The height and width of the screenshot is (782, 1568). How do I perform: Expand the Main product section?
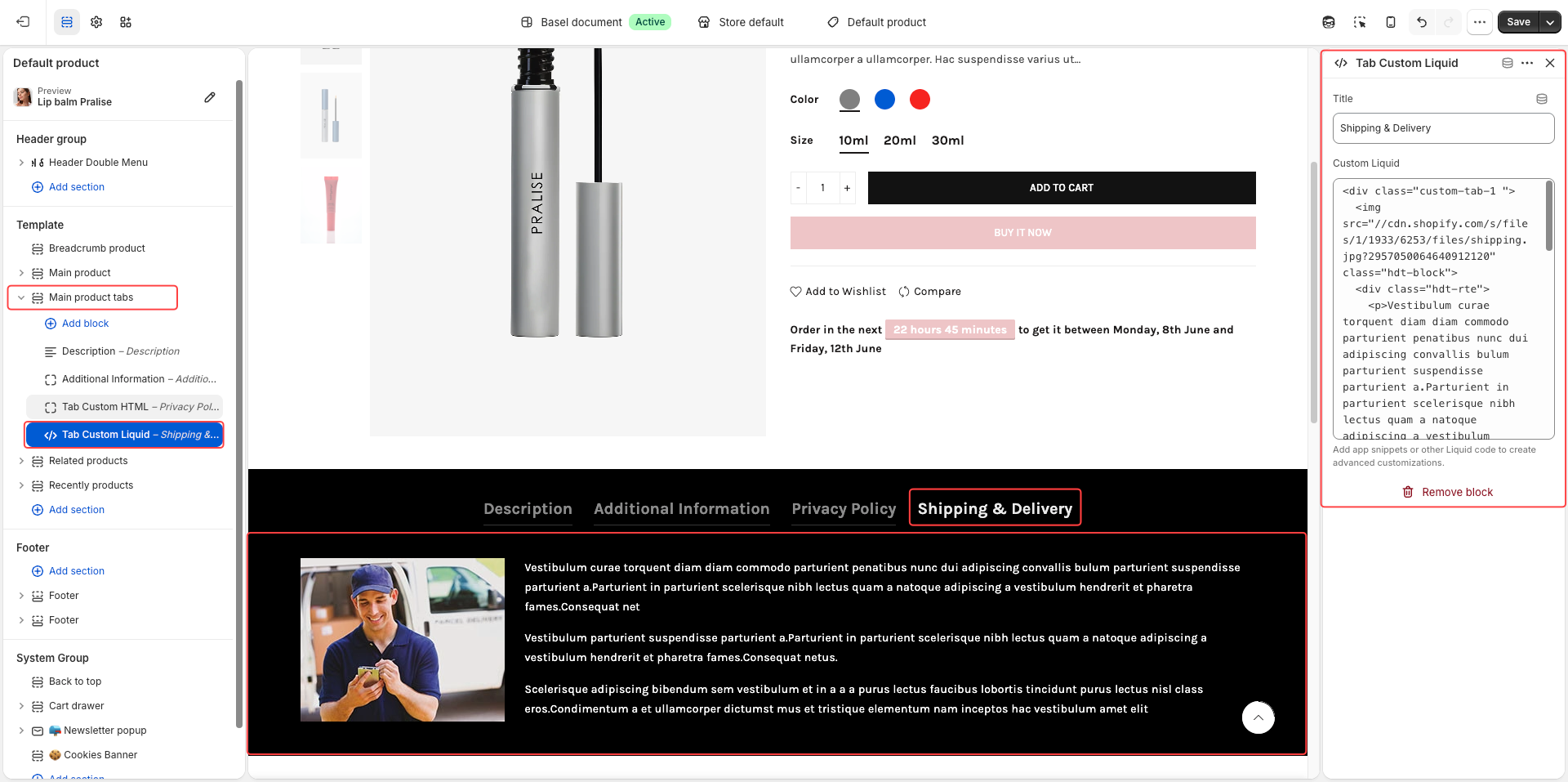pyautogui.click(x=21, y=273)
